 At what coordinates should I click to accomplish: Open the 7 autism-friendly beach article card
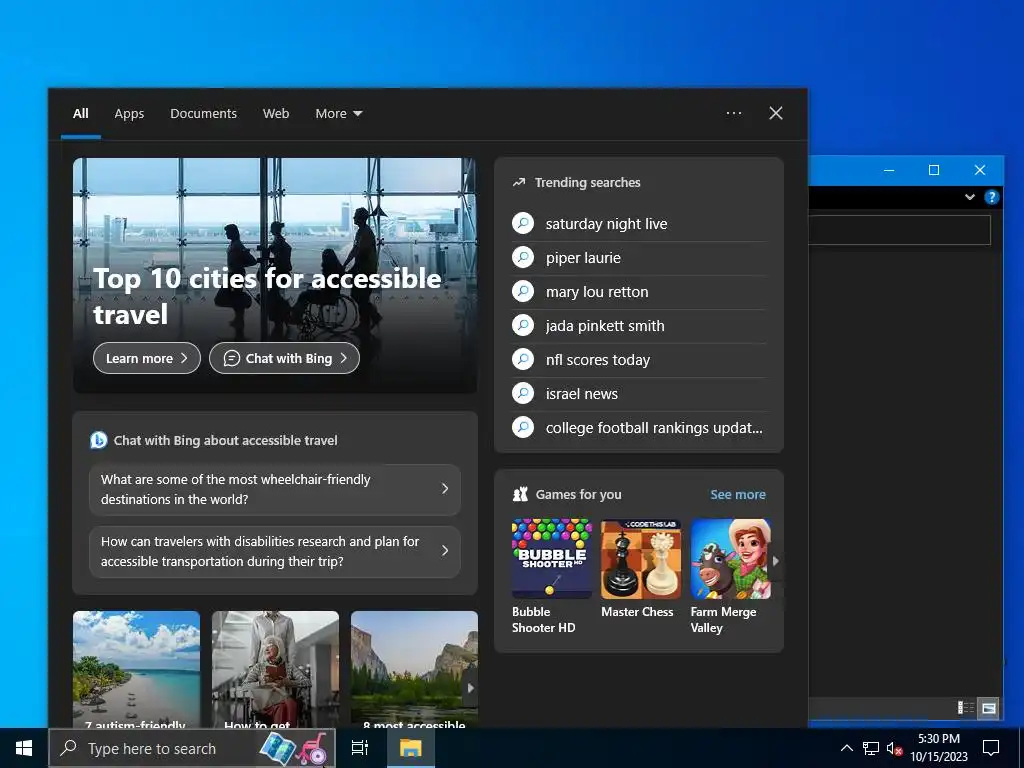[136, 669]
